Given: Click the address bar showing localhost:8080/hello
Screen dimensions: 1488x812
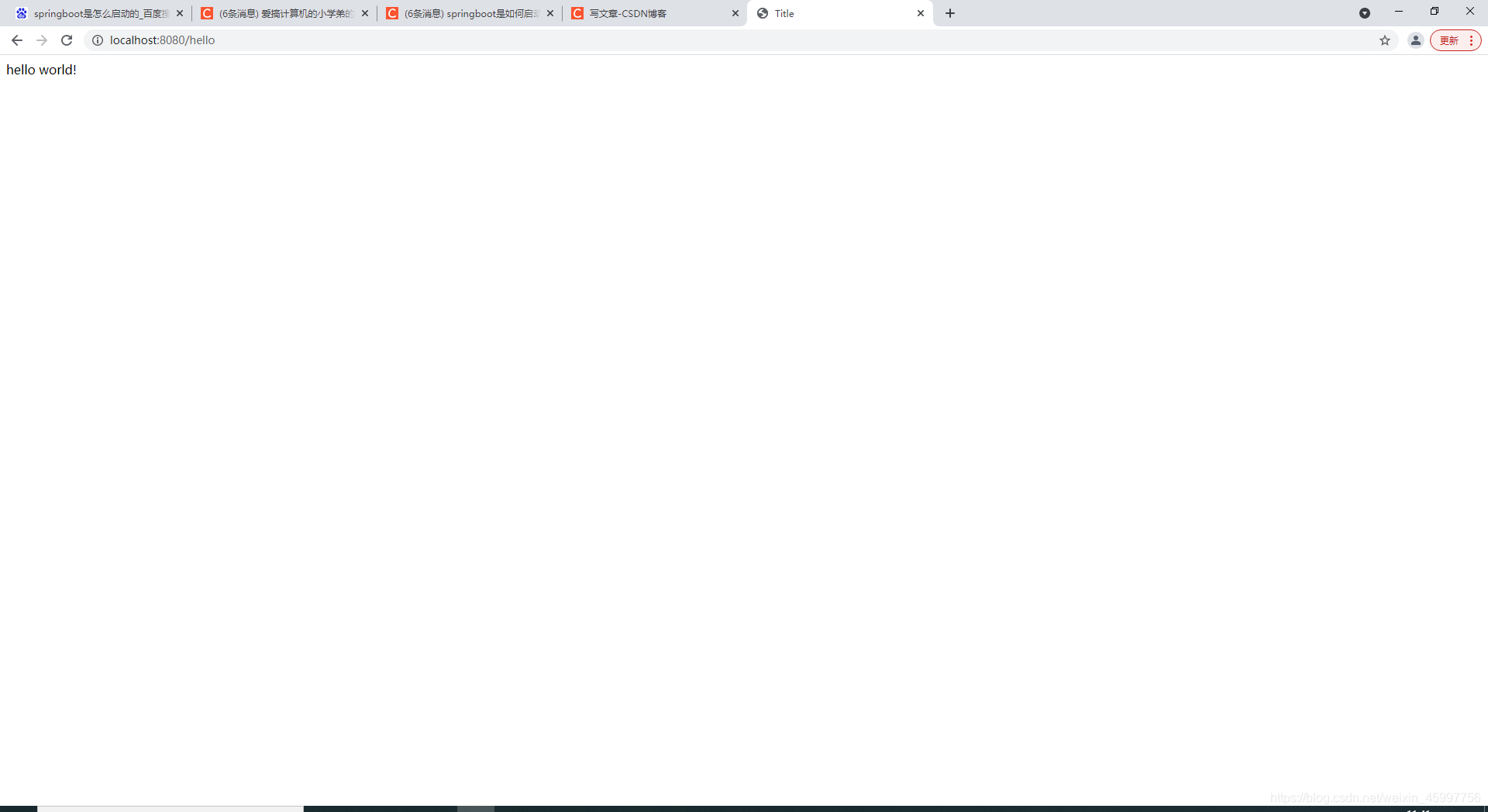Looking at the screenshot, I should [x=310, y=40].
